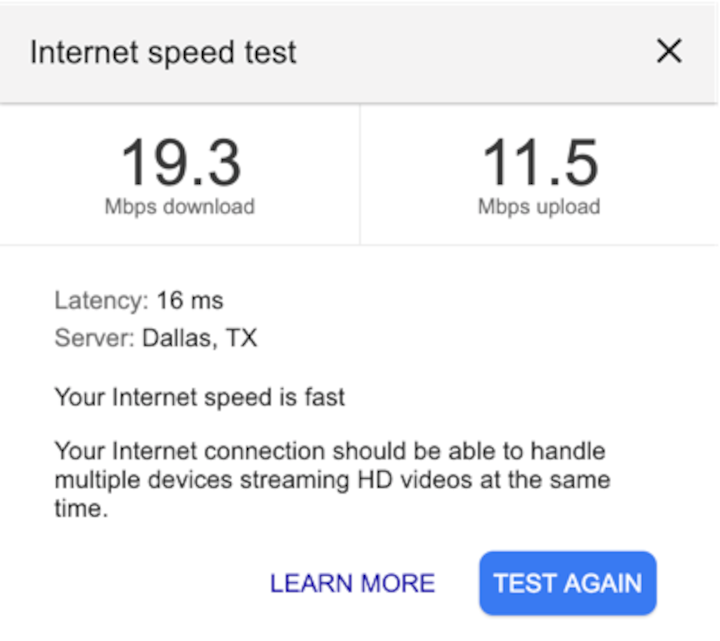Click the "Internet speed test" title text

pos(163,52)
